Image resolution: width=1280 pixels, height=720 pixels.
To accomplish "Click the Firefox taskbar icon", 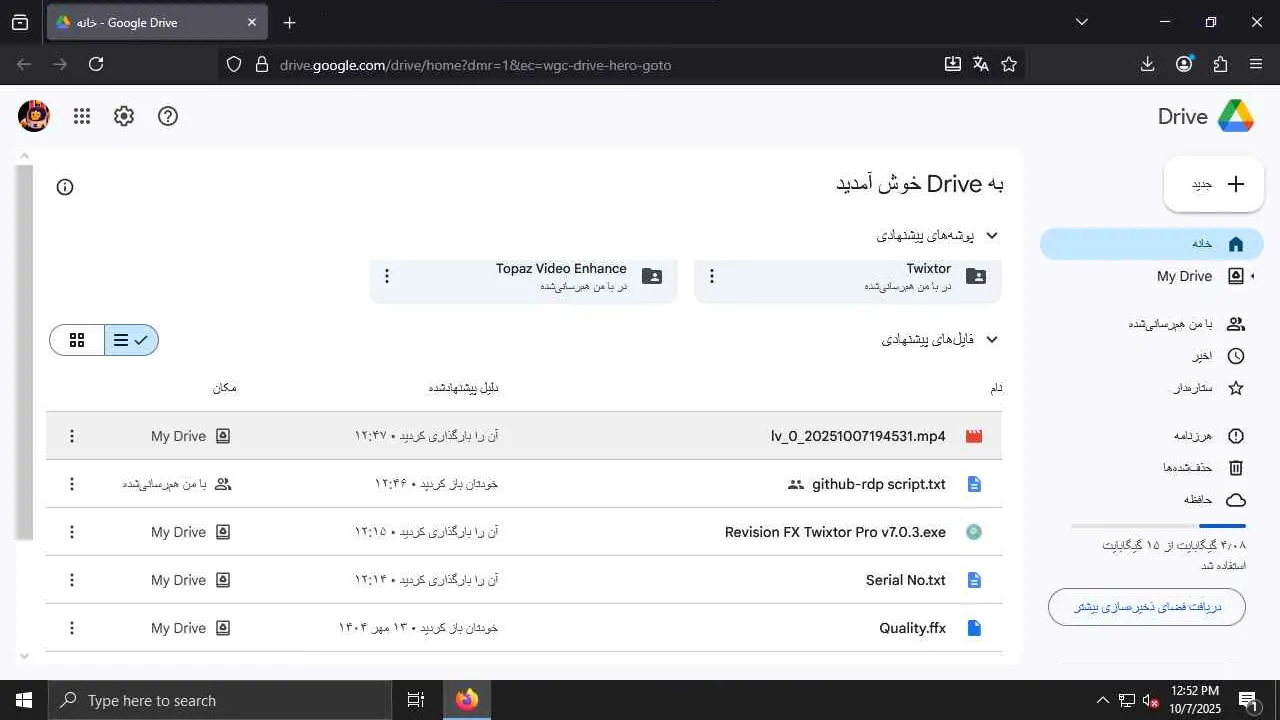I will [467, 700].
